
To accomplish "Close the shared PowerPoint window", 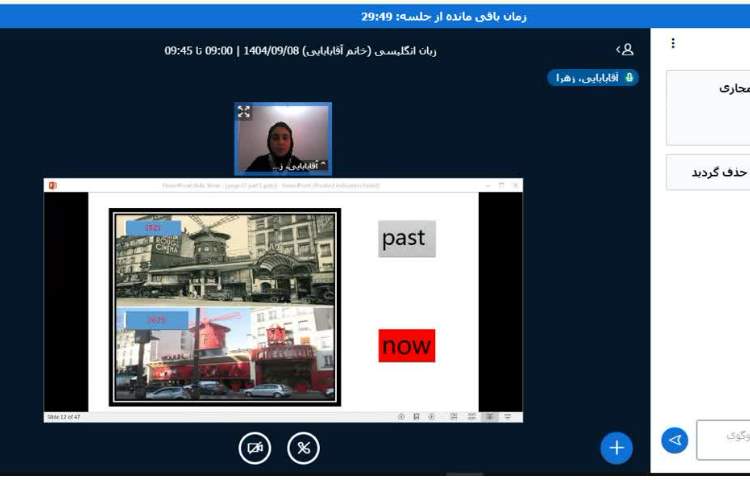I will coord(516,185).
